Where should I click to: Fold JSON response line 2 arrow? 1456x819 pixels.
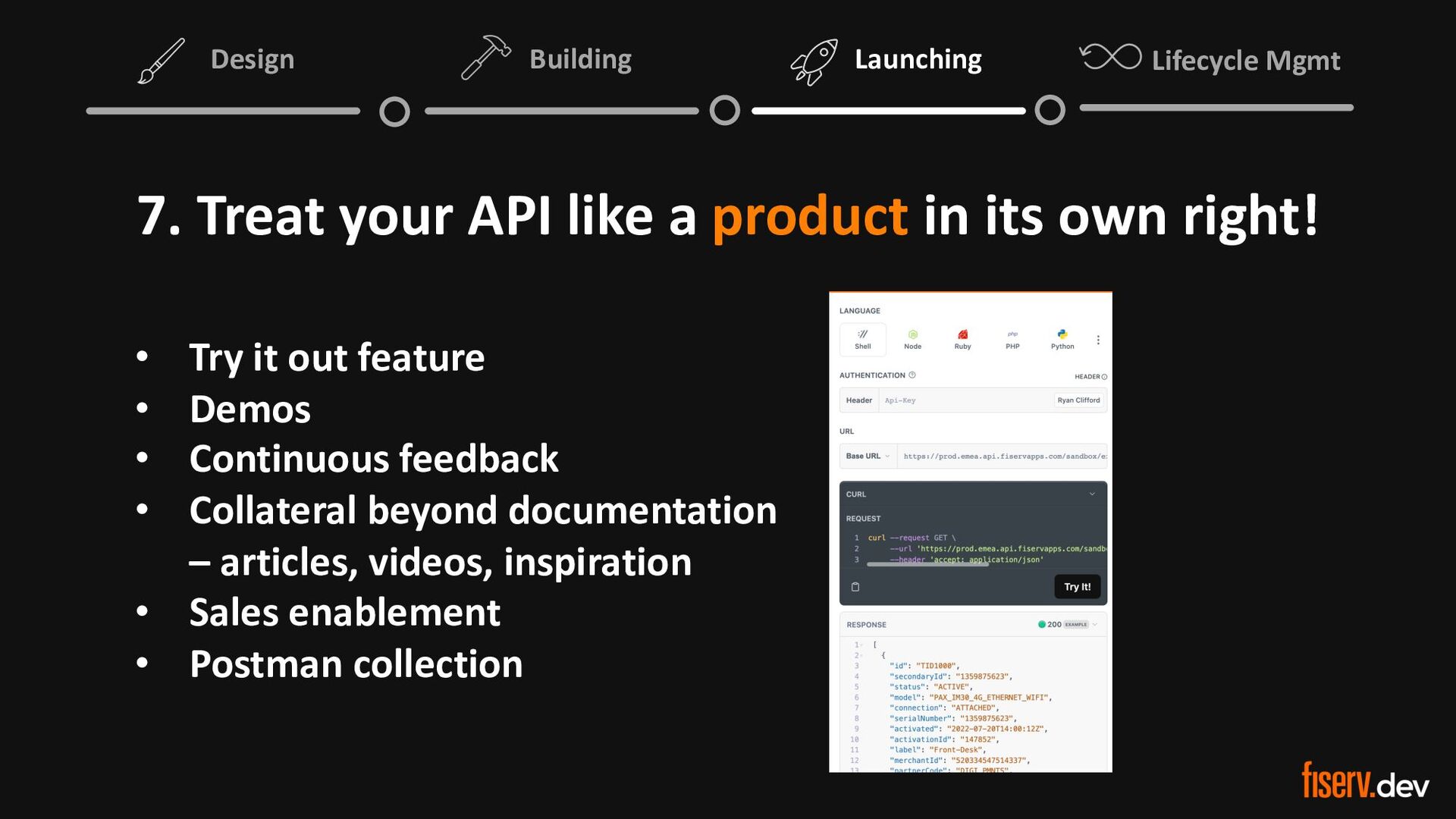click(x=862, y=656)
